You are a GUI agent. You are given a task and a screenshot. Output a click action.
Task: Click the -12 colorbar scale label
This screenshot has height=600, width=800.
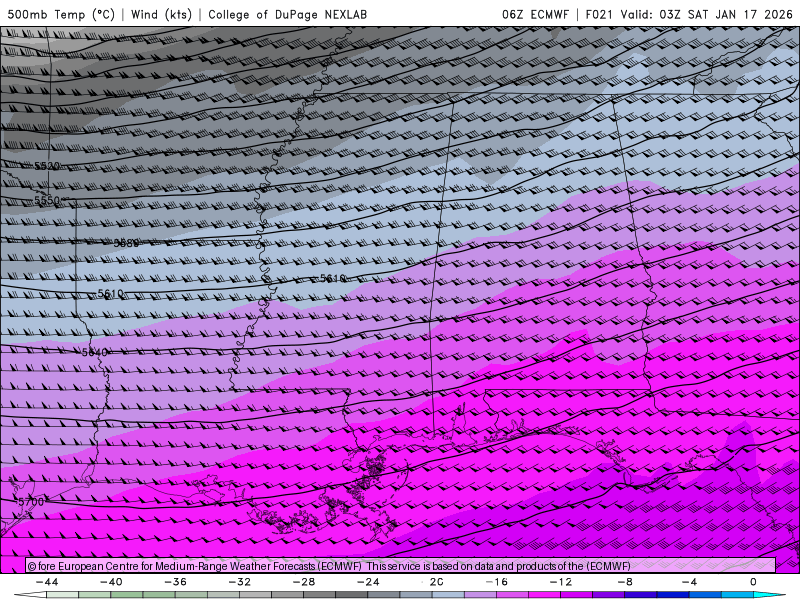(560, 582)
